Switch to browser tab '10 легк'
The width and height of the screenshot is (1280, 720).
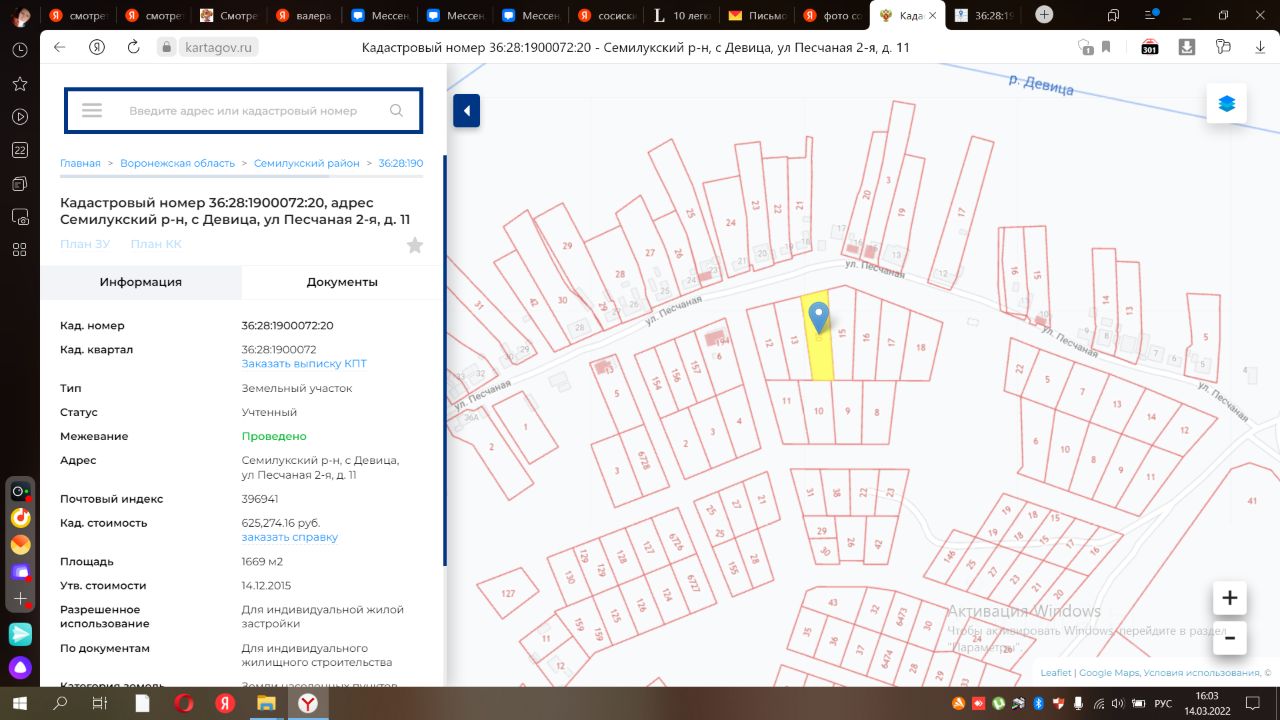point(684,15)
